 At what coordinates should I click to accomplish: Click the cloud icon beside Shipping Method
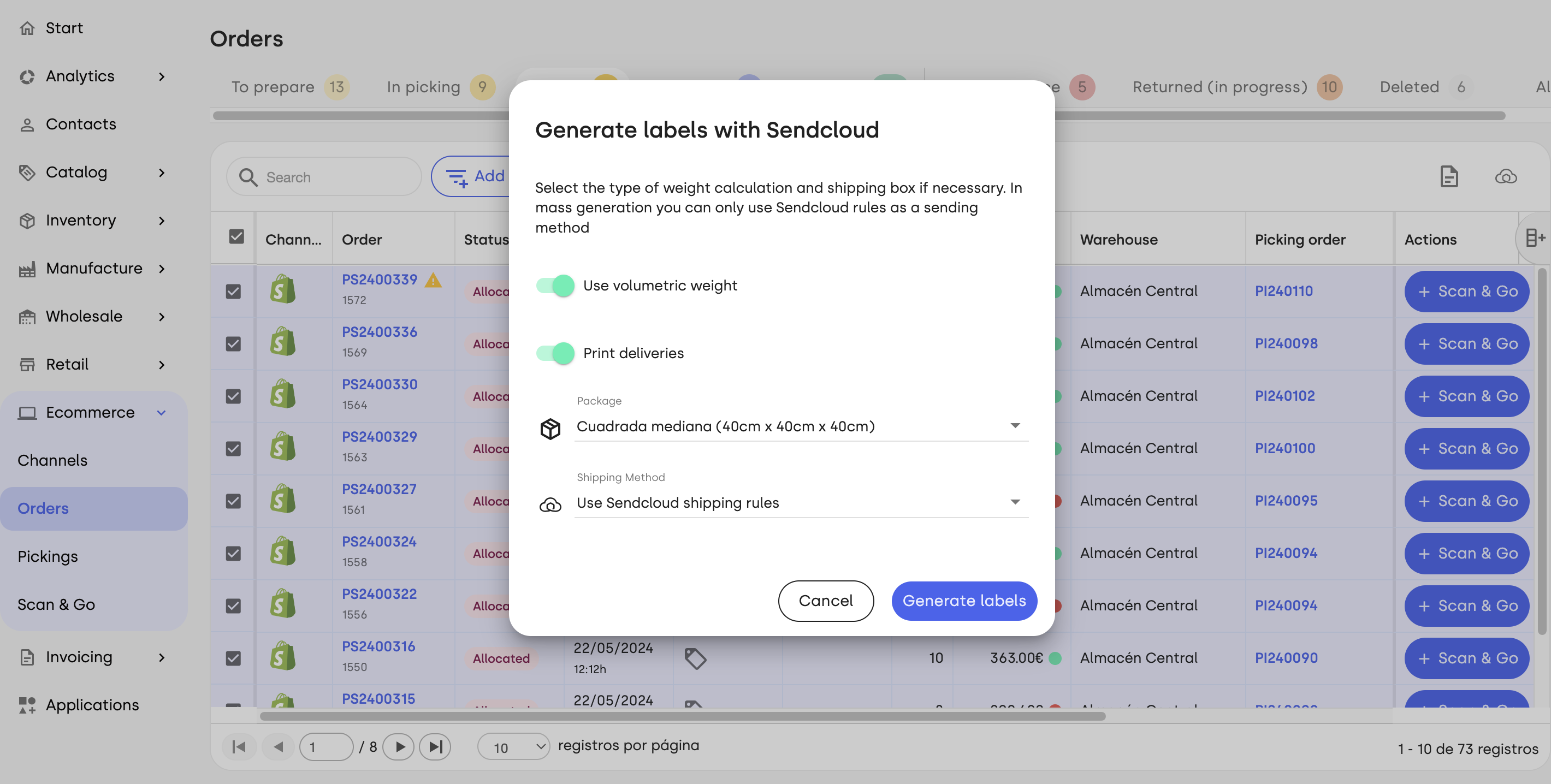pos(550,505)
